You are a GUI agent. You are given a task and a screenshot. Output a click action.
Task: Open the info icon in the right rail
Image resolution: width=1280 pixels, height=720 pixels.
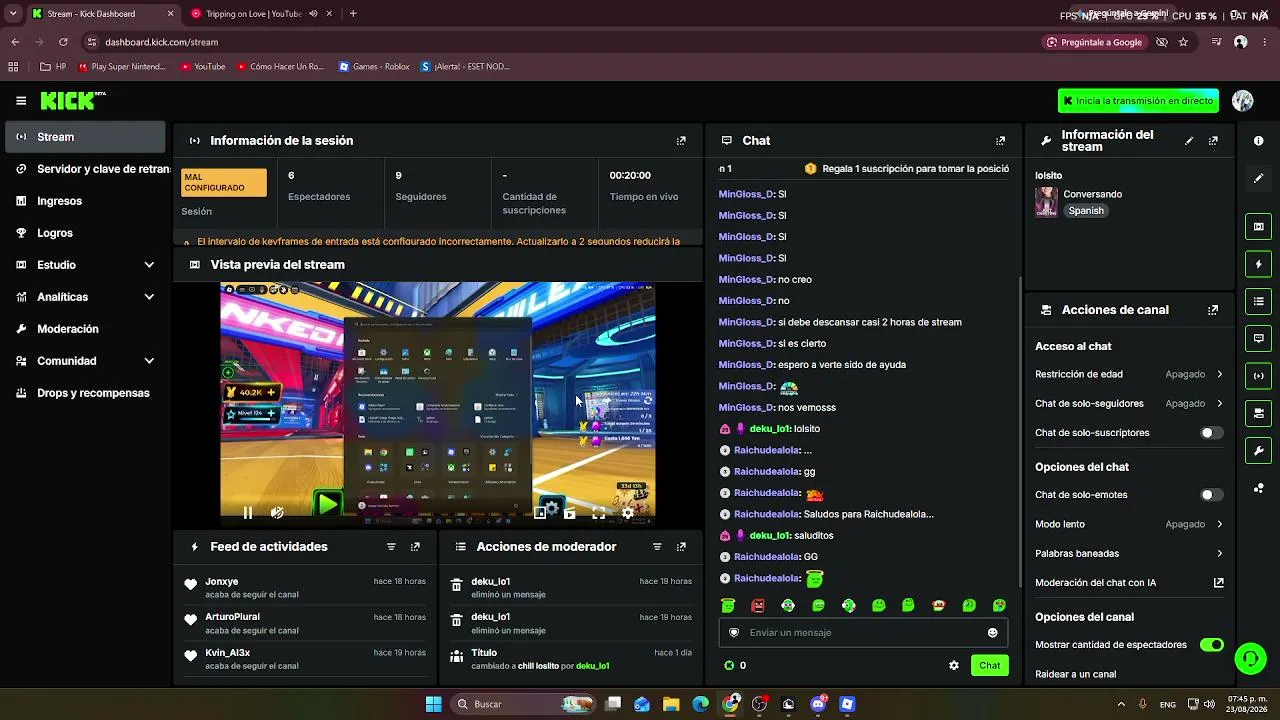click(x=1258, y=141)
